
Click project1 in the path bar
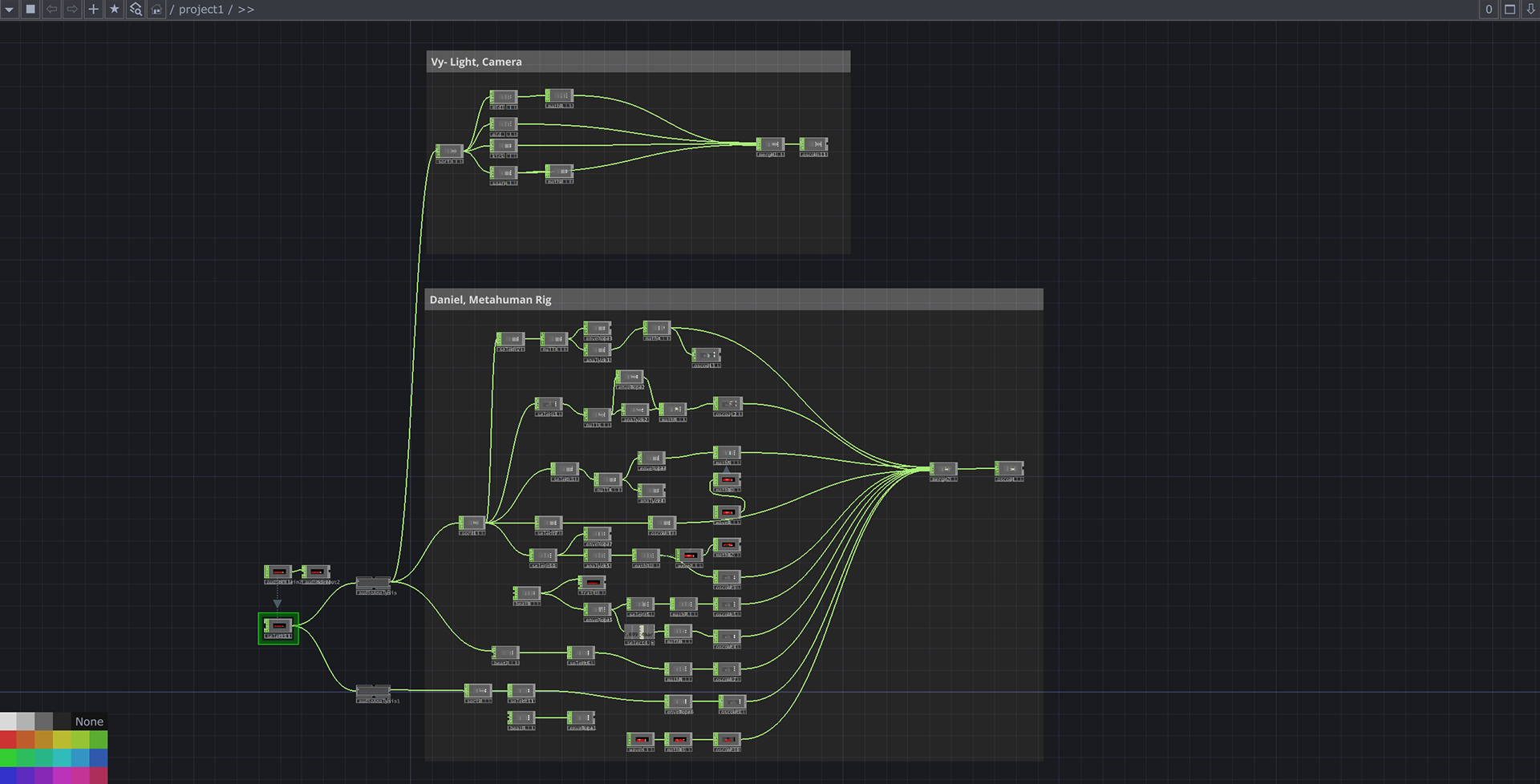tap(201, 10)
